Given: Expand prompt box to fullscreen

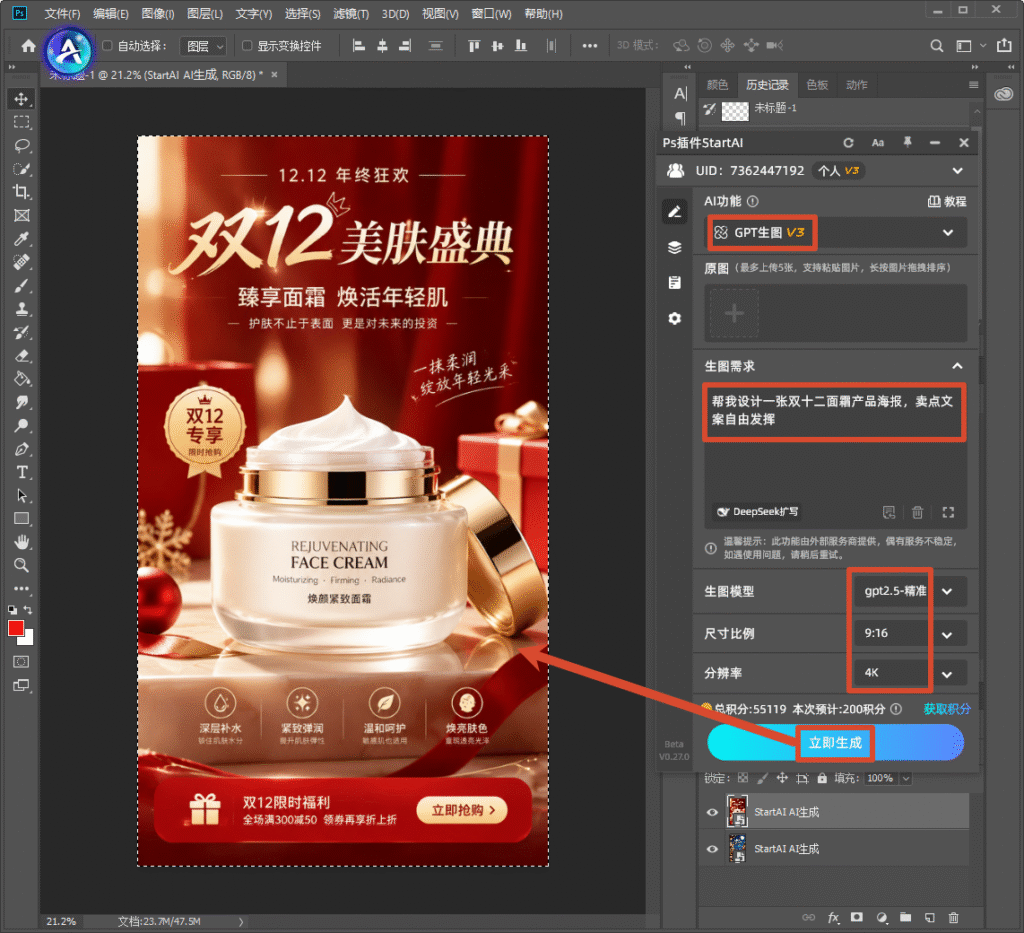Looking at the screenshot, I should [948, 512].
